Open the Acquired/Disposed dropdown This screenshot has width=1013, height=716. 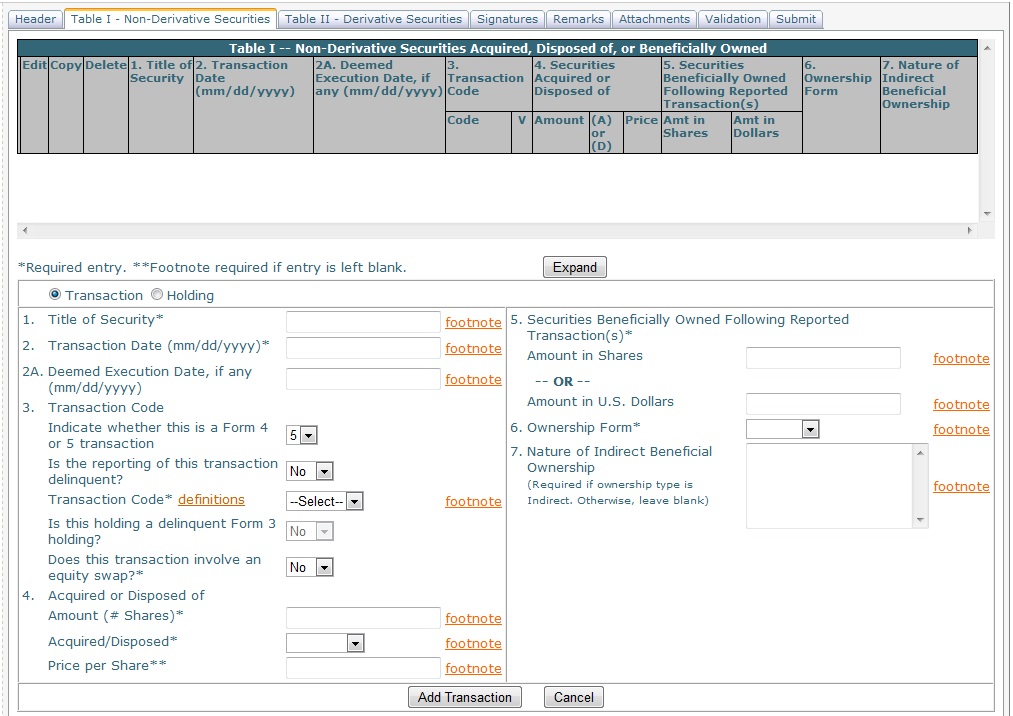[x=325, y=643]
